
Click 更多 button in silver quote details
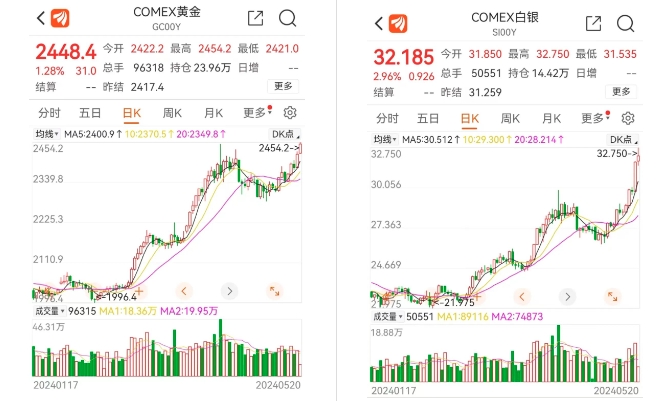[621, 91]
